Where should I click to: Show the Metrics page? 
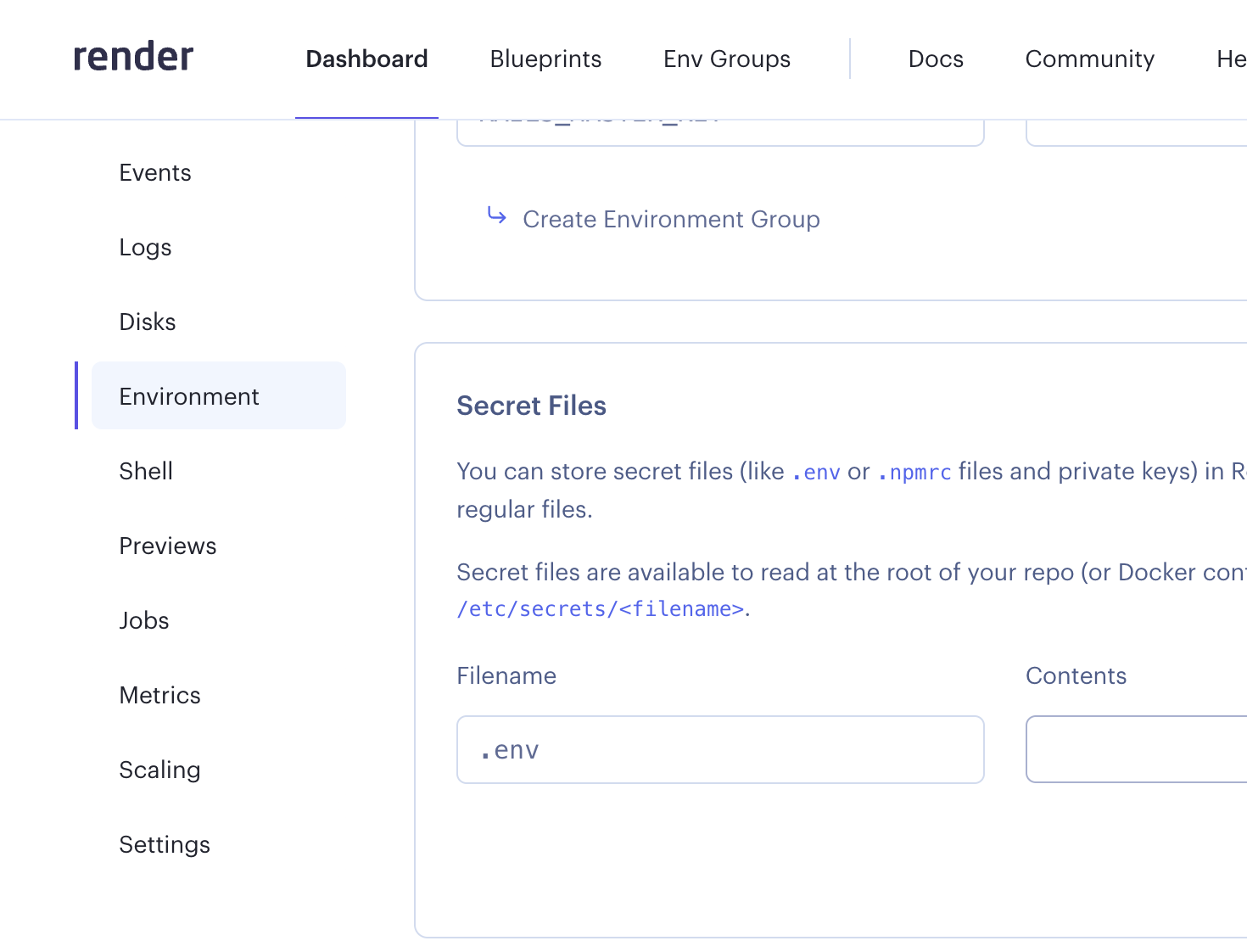tap(159, 695)
